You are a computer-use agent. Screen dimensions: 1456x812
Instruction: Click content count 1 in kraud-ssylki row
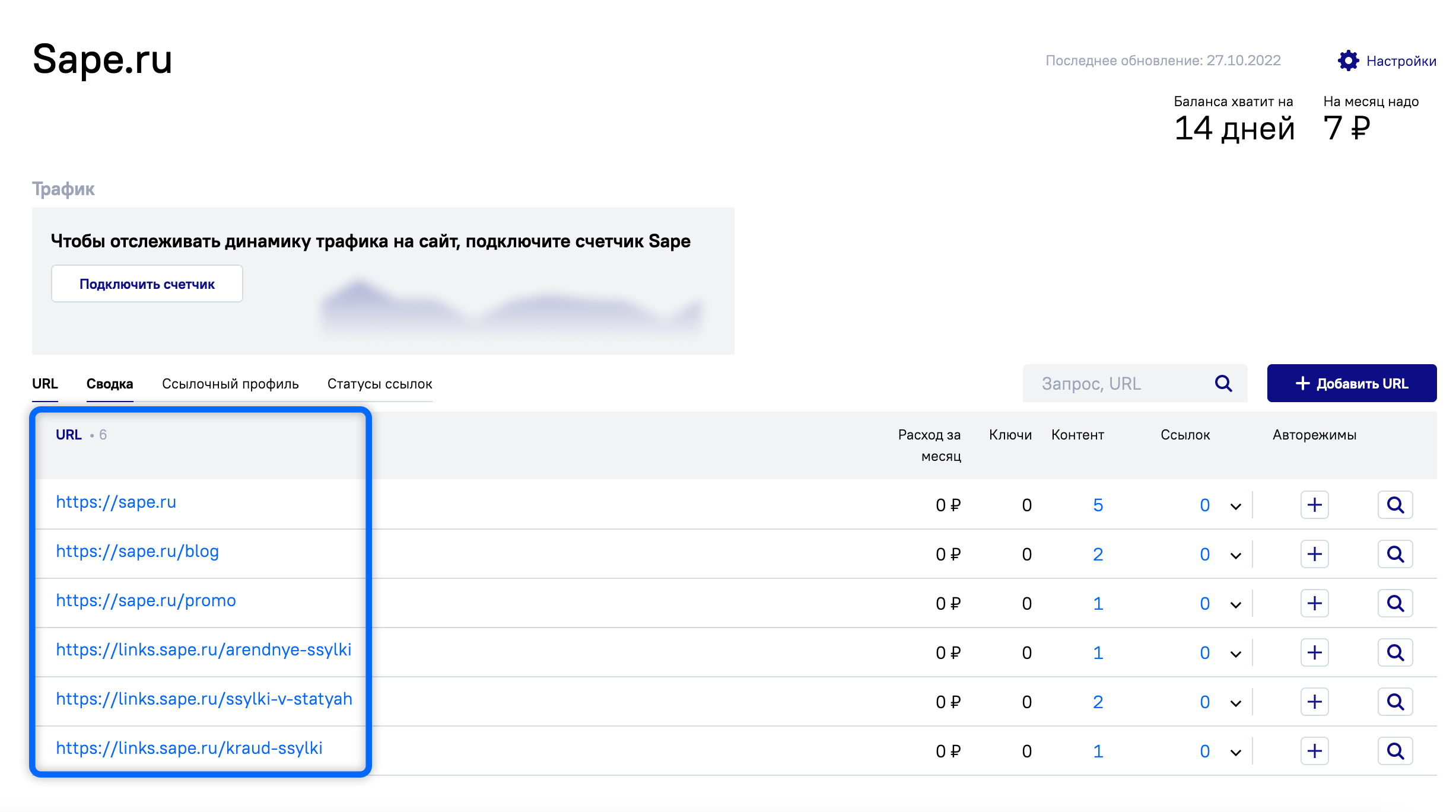tap(1098, 751)
